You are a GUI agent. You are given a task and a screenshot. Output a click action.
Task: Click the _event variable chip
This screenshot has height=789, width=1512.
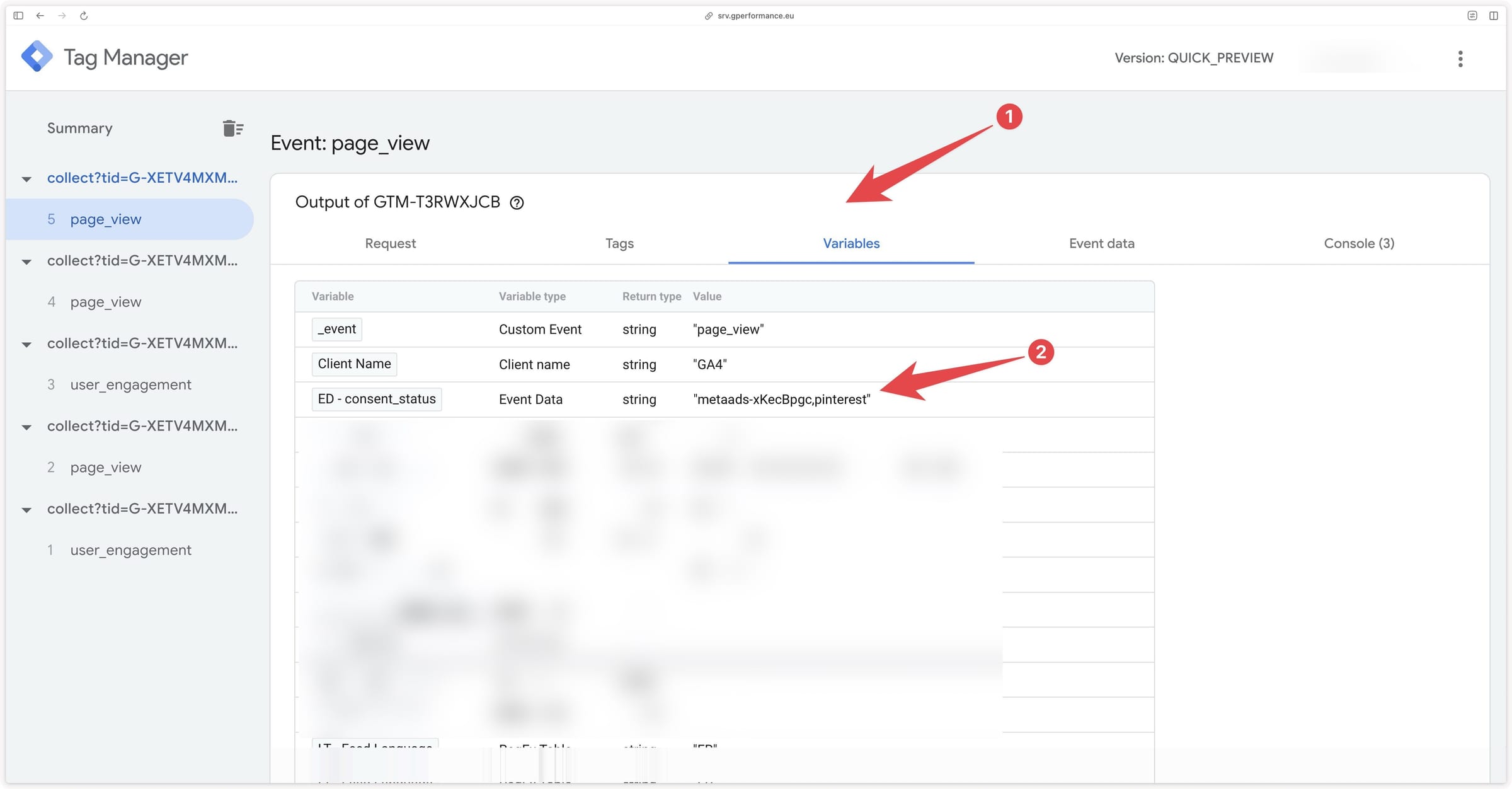pos(337,329)
